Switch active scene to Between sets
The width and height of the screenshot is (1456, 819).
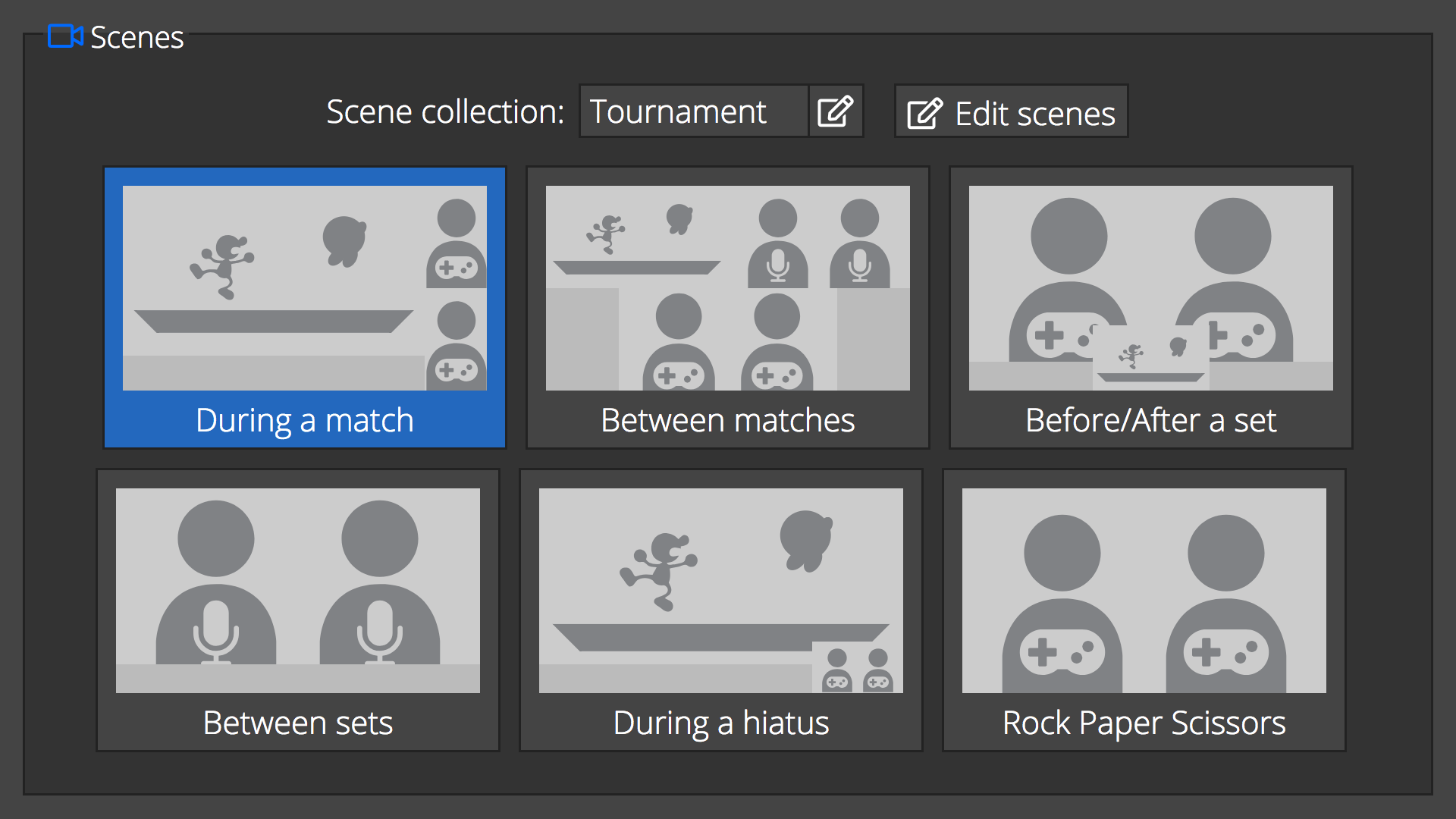(296, 614)
